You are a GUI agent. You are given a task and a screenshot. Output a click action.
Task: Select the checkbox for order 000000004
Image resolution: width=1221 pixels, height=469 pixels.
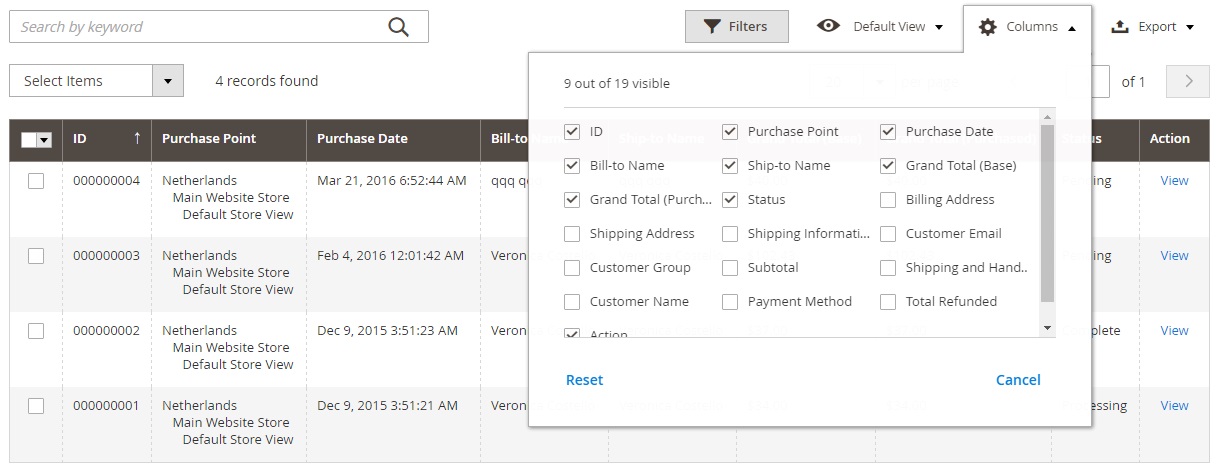click(x=36, y=181)
